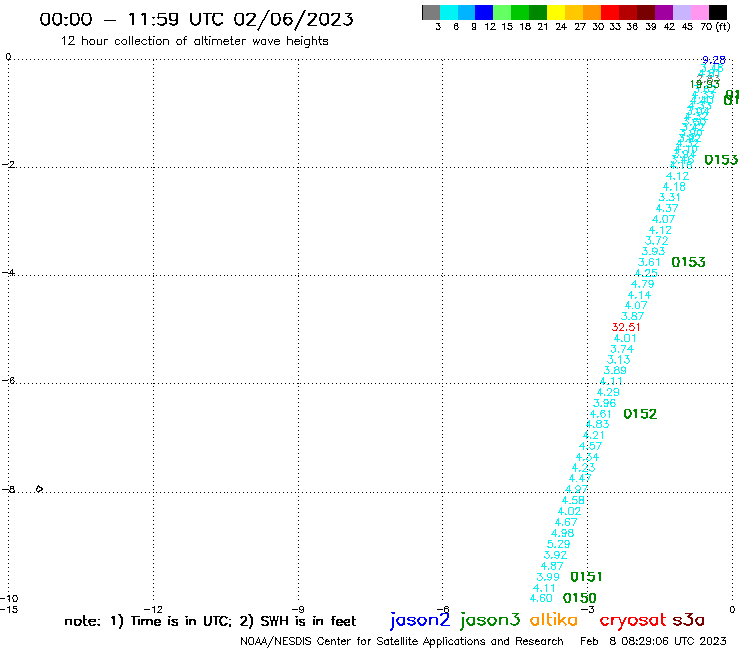Screen dimensions: 740x650
Task: Click the 3.61 wave height value
Action: point(649,262)
